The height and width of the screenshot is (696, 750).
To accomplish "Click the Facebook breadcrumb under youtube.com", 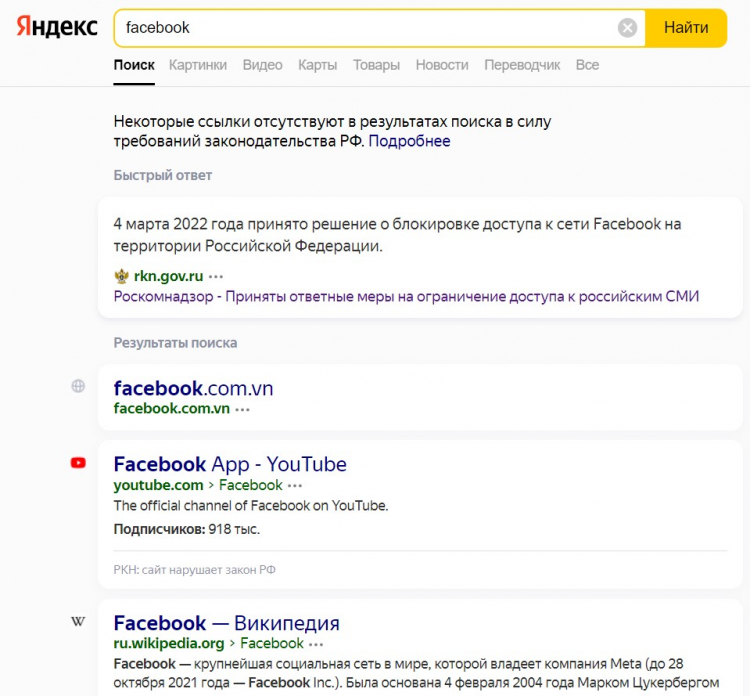I will (251, 485).
